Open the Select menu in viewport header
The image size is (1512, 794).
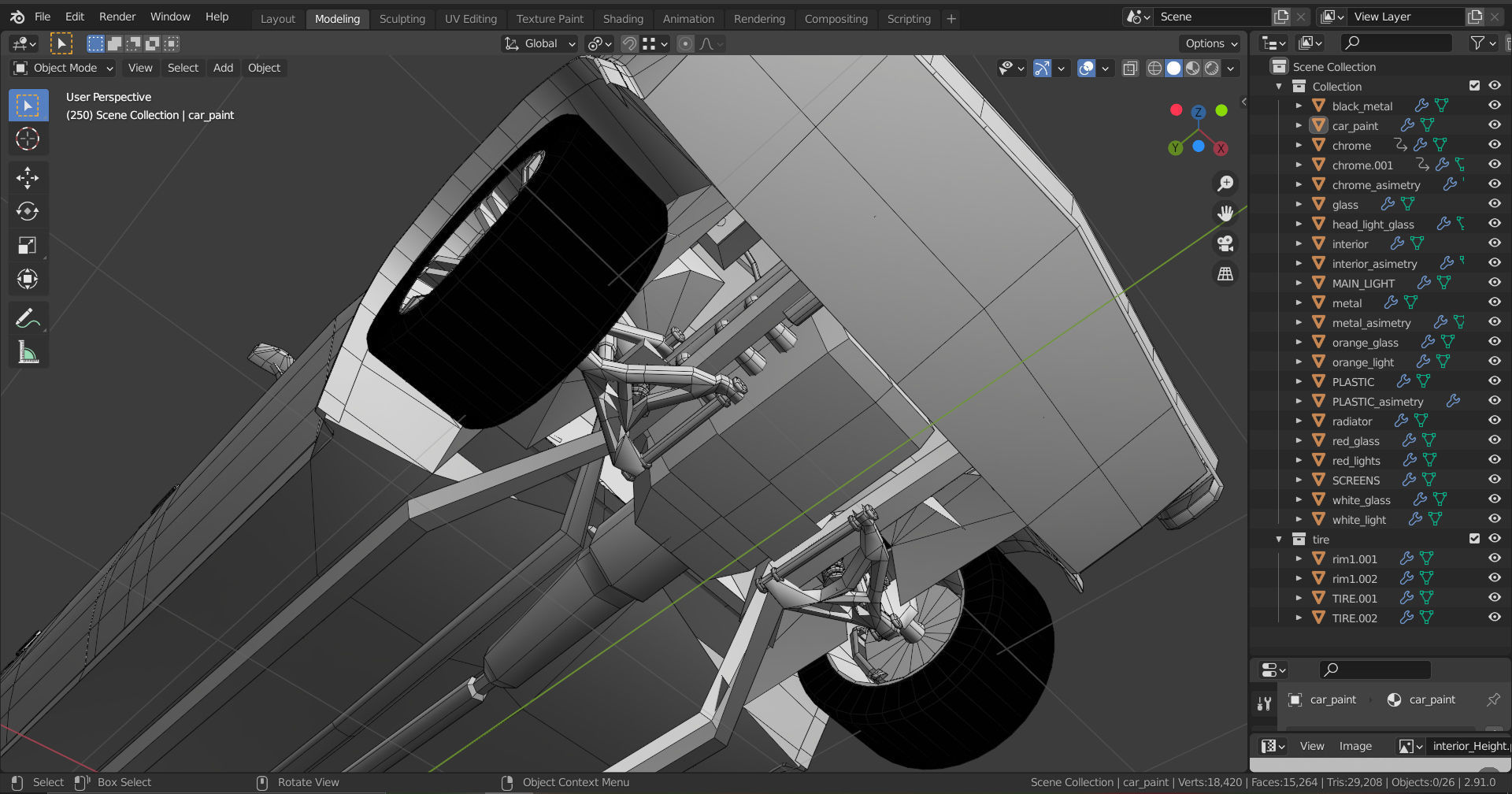tap(183, 68)
